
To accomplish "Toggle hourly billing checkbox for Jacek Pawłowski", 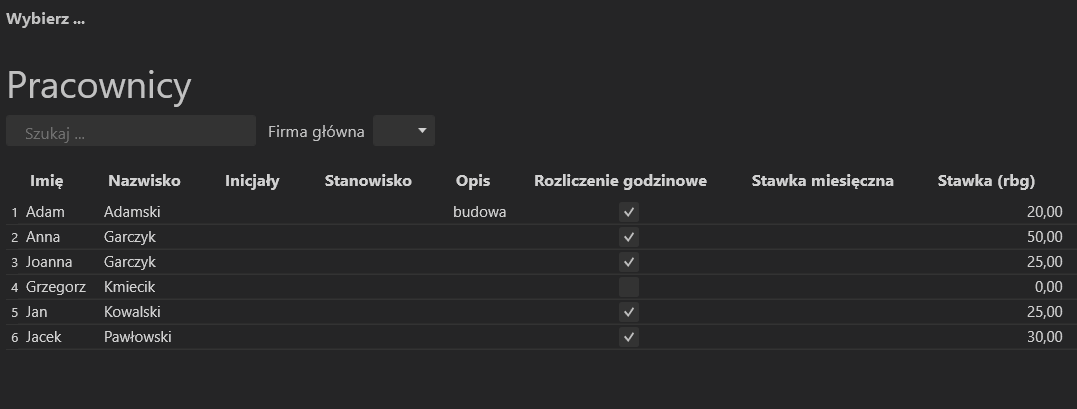I will pos(628,337).
